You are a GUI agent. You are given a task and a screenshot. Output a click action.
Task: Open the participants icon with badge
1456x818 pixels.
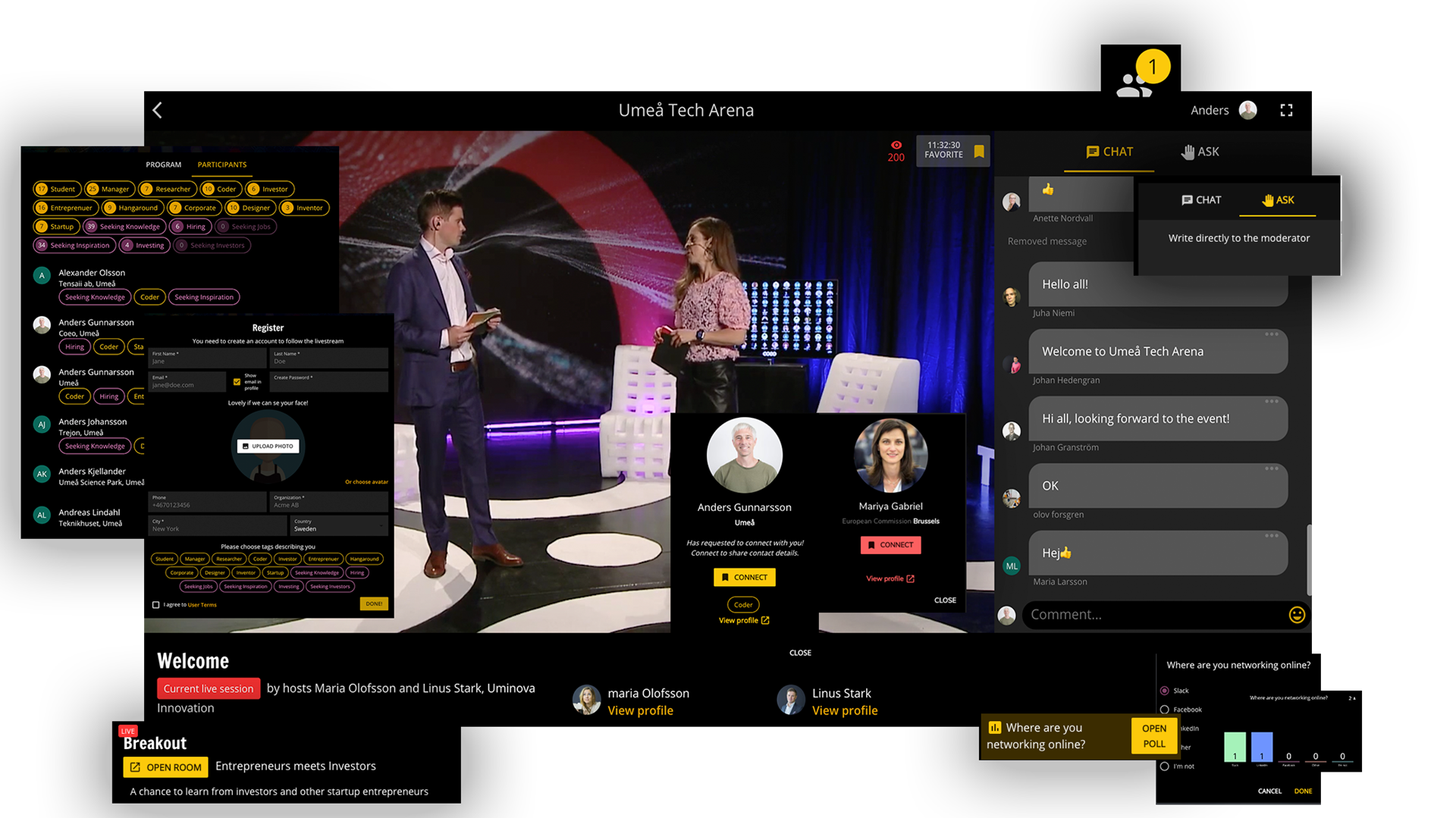pyautogui.click(x=1134, y=84)
